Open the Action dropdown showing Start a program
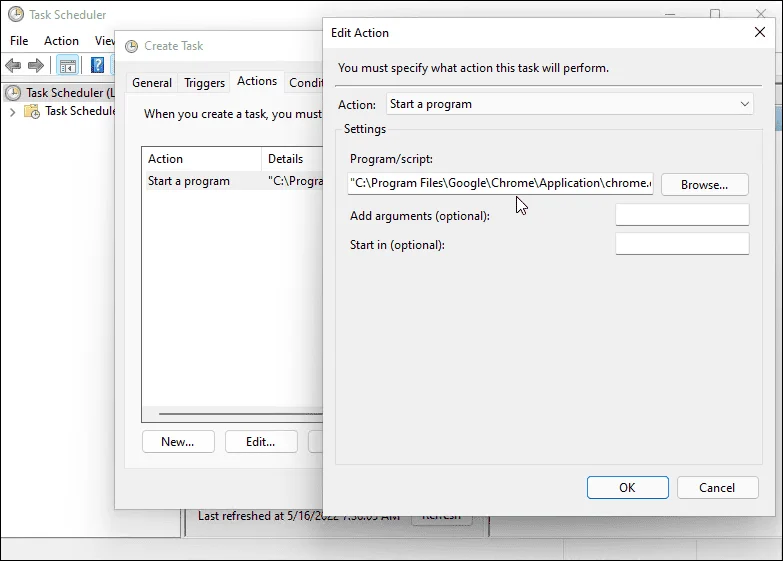783x561 pixels. pyautogui.click(x=569, y=104)
